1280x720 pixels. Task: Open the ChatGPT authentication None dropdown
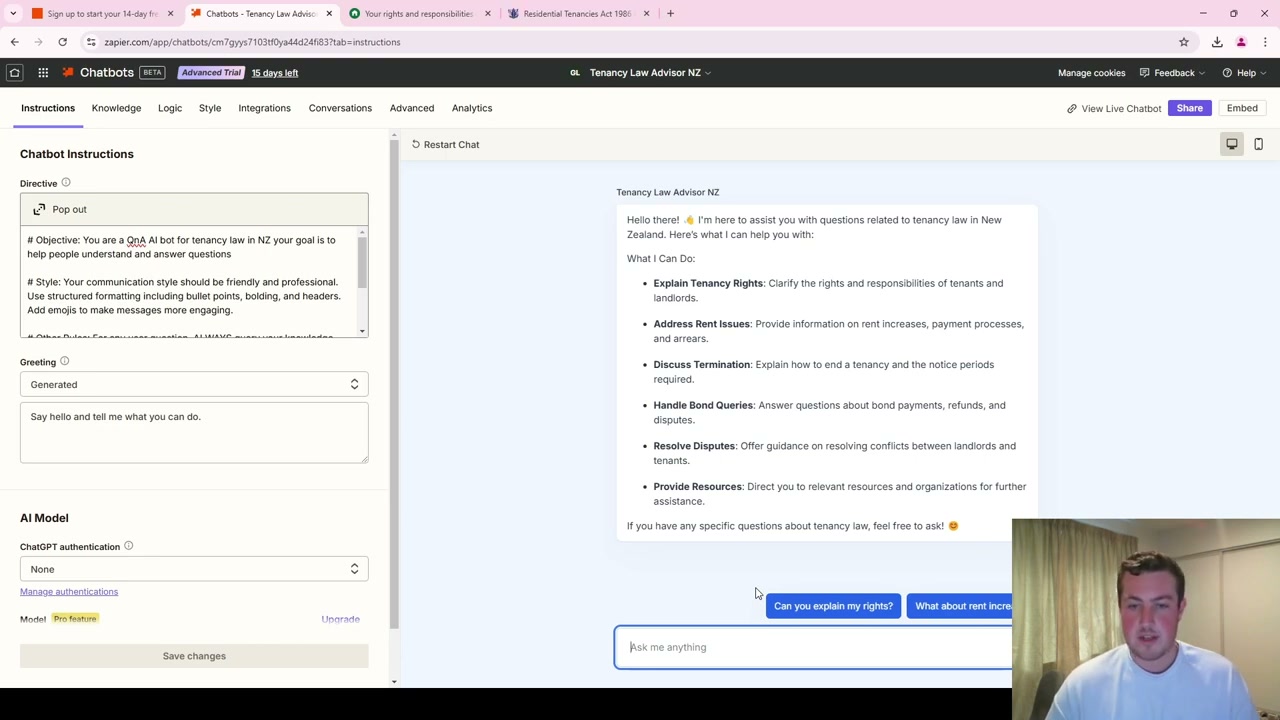[194, 569]
